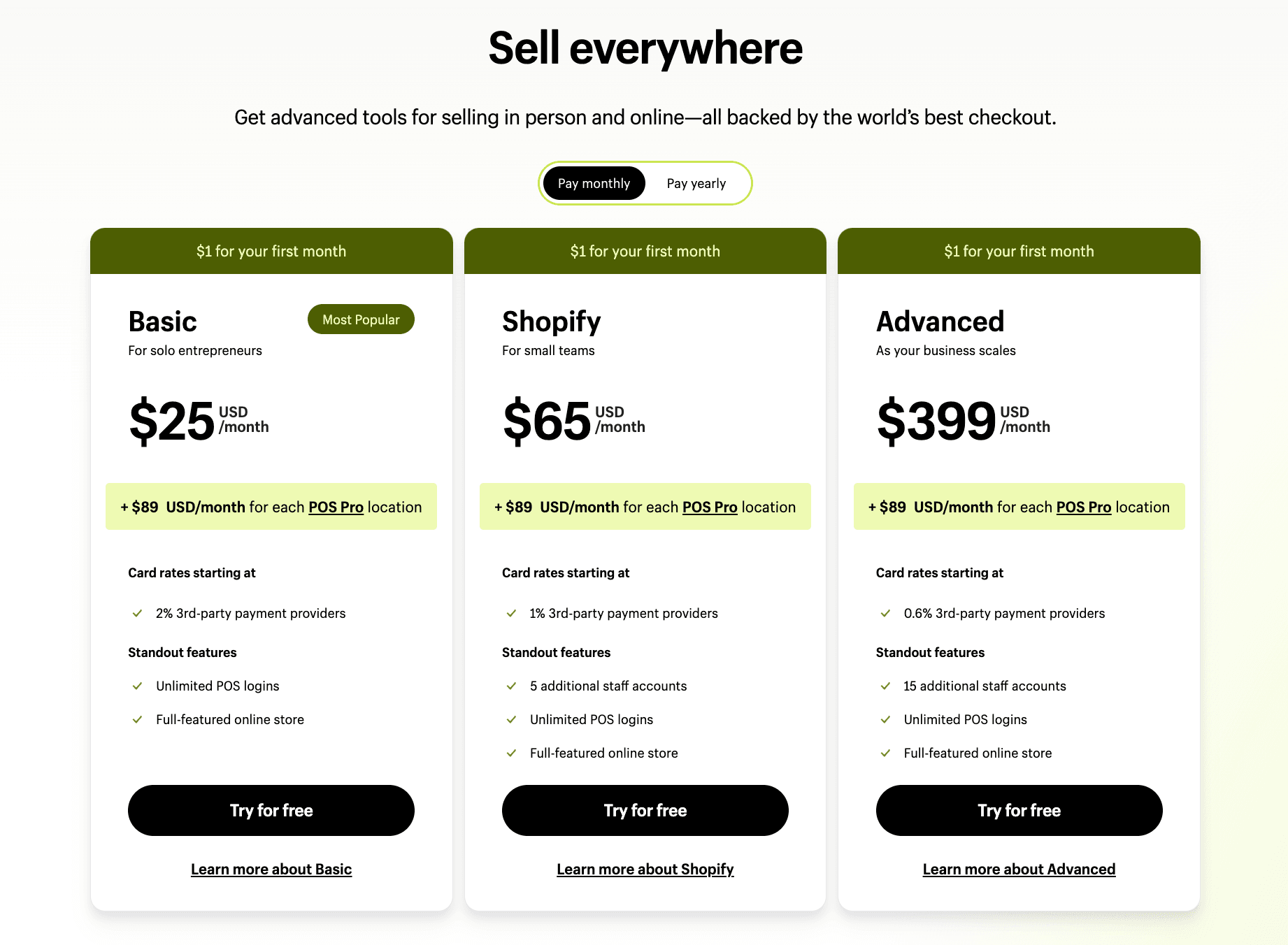Image resolution: width=1288 pixels, height=945 pixels.
Task: Click checkmark next to Advanced's Unlimited POS logins
Action: 886,719
